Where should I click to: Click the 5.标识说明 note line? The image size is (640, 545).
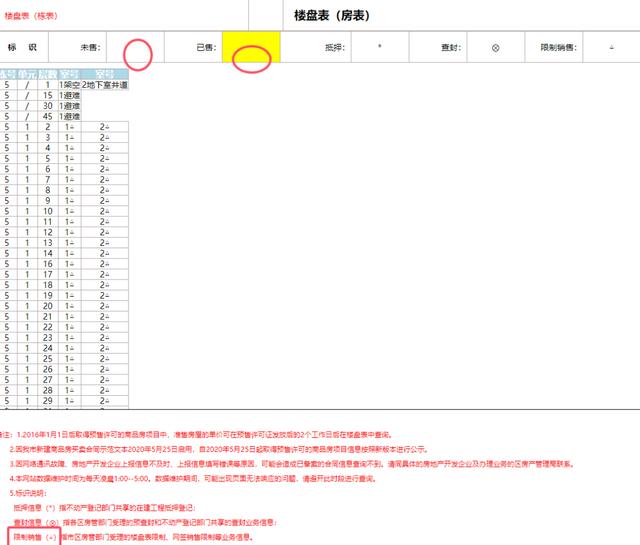pyautogui.click(x=28, y=493)
